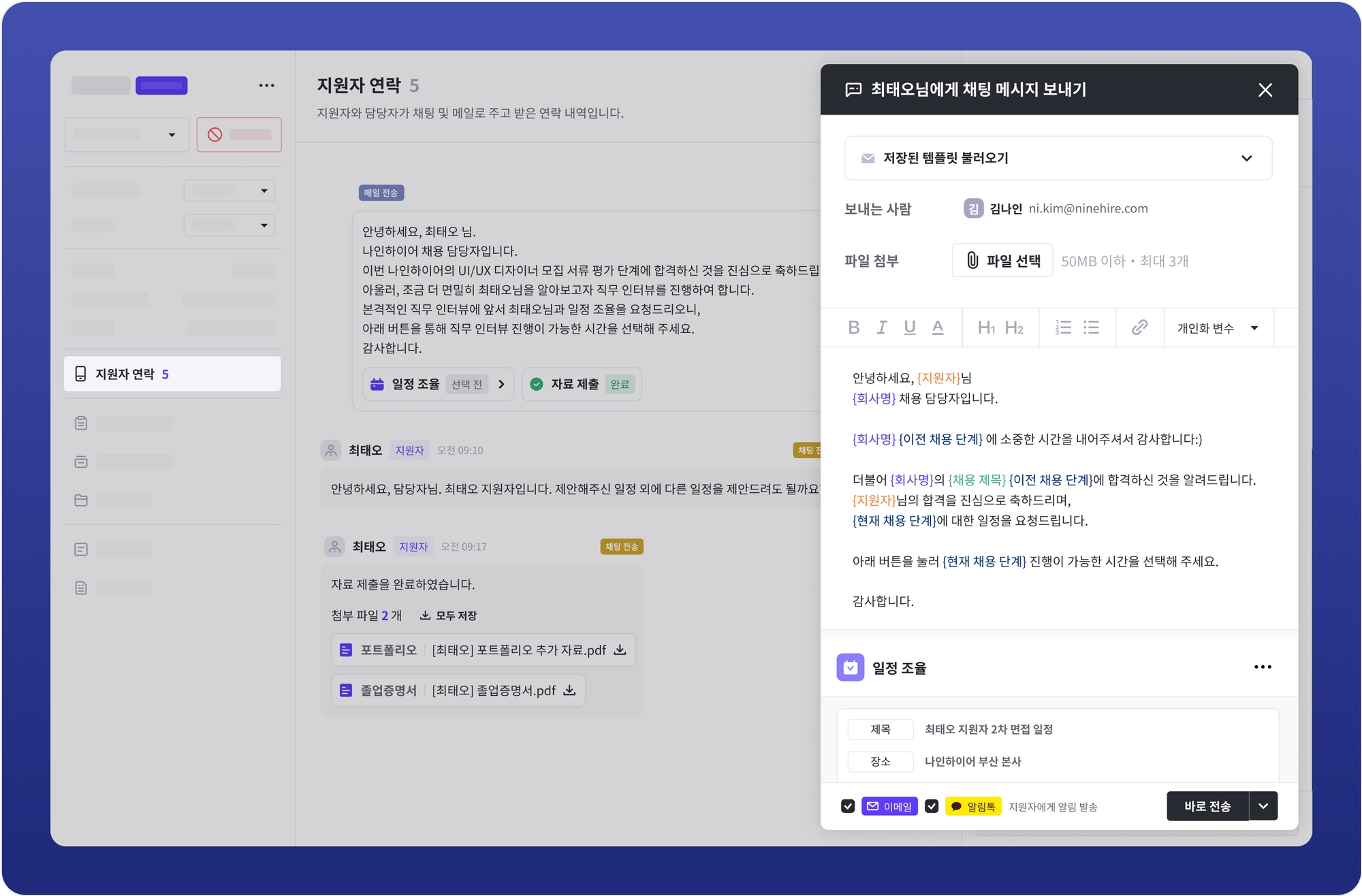Open 개인화 변수 dropdown

pos(1217,328)
